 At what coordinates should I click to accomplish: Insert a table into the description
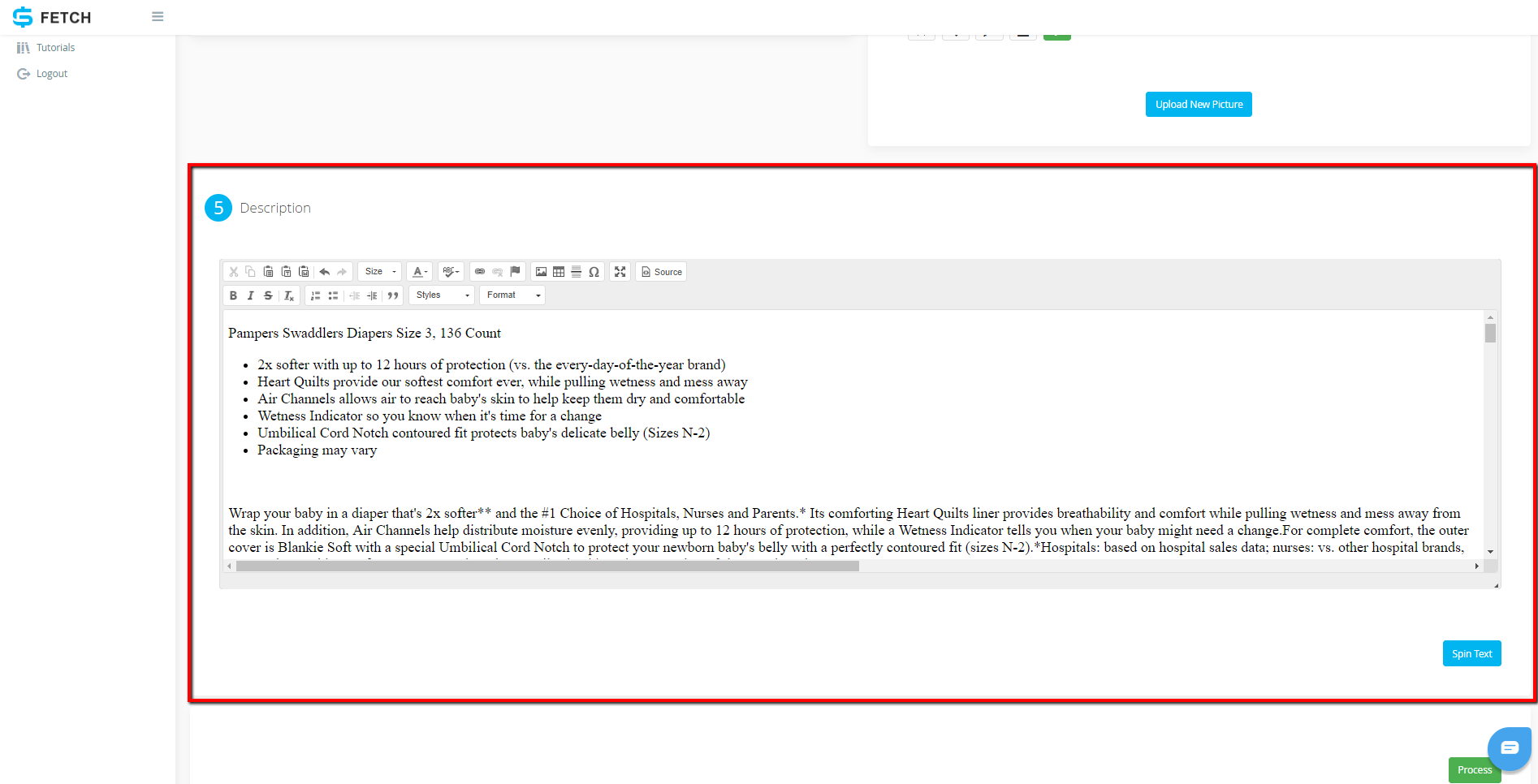[x=559, y=272]
